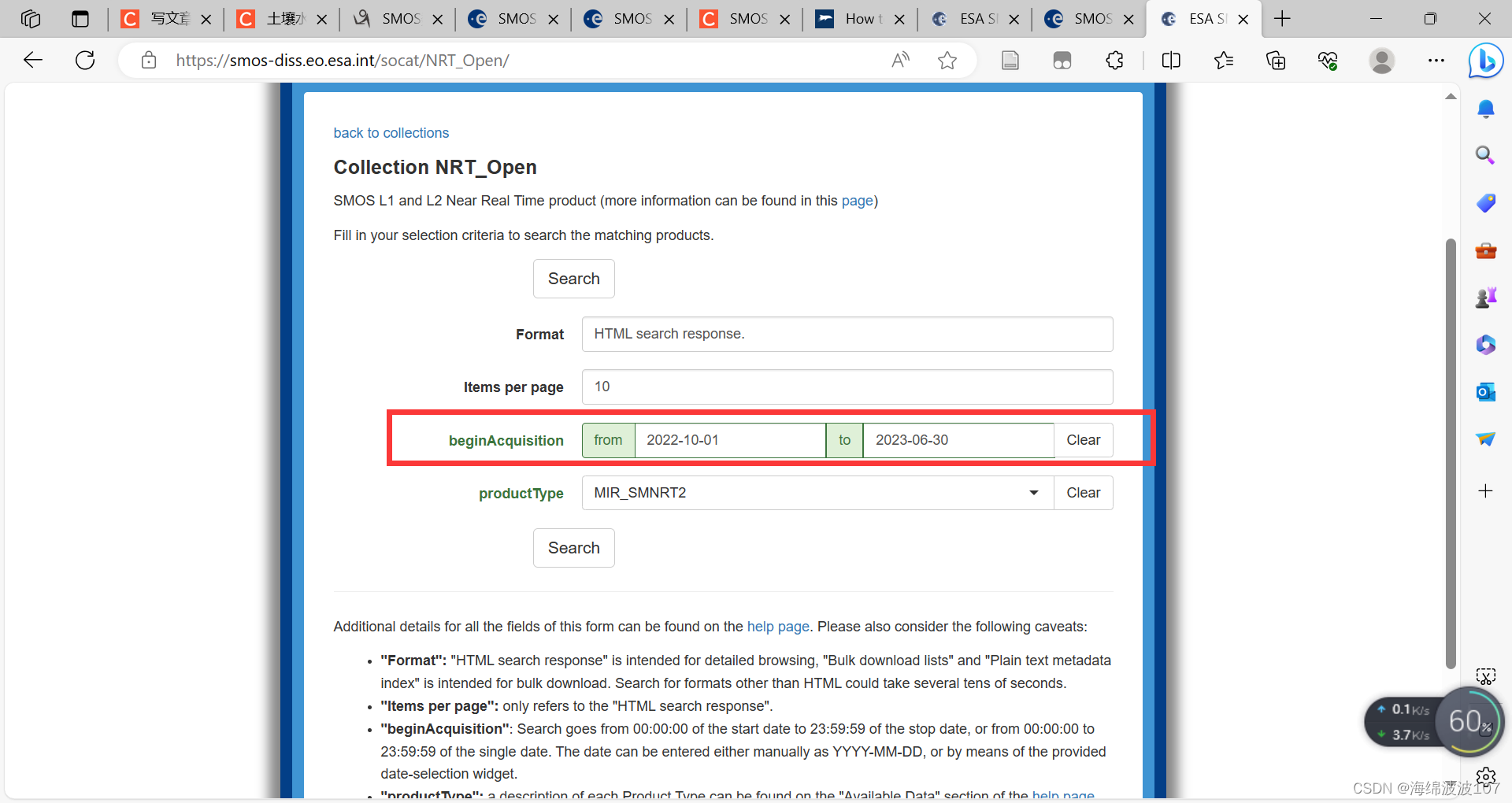Click the Items per page field

point(847,387)
